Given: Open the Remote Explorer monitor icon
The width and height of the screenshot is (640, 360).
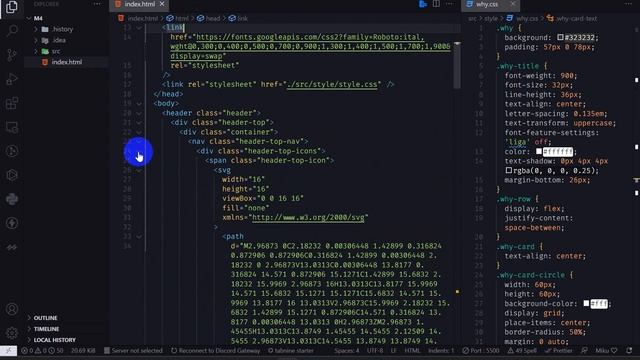Looking at the screenshot, I should (12, 127).
